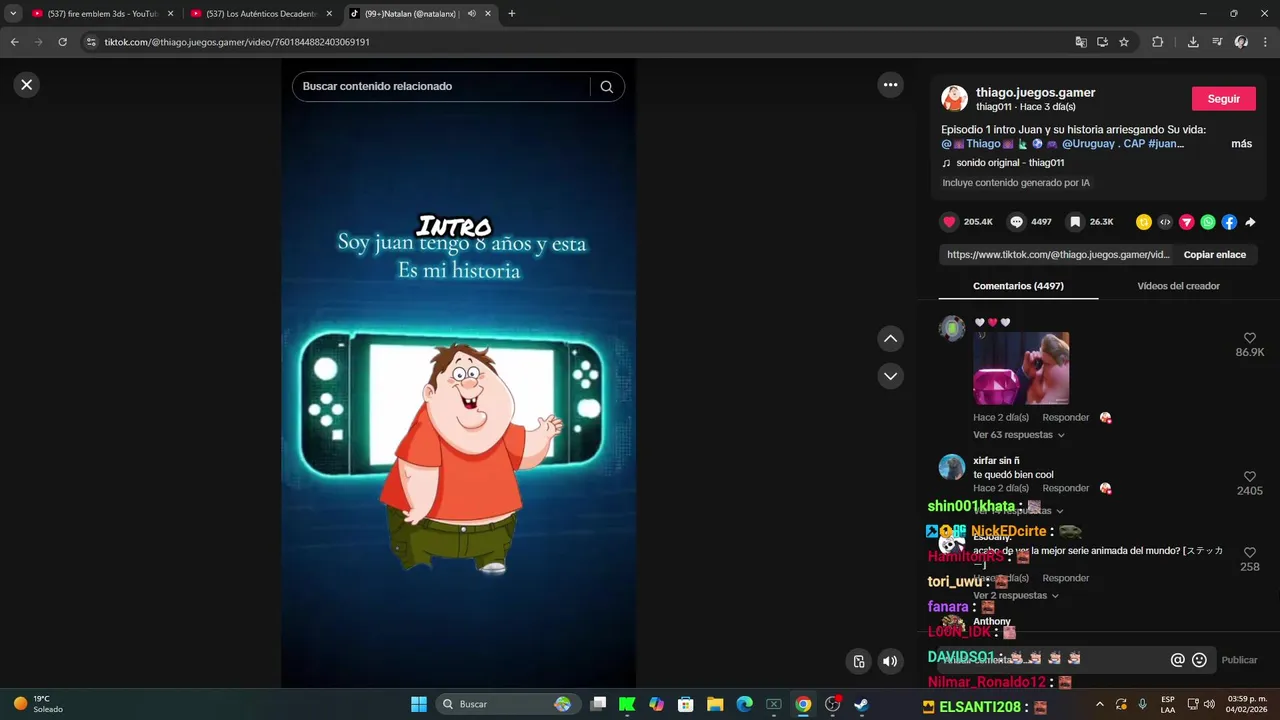Image resolution: width=1280 pixels, height=720 pixels.
Task: Toggle auto-scroll icon beside volume button
Action: [x=858, y=661]
